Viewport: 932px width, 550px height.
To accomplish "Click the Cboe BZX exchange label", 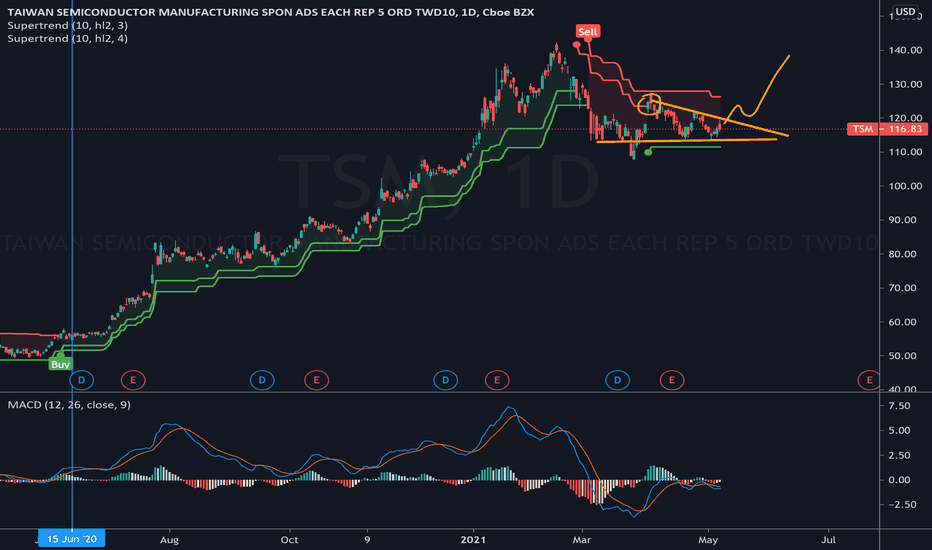I will 508,12.
